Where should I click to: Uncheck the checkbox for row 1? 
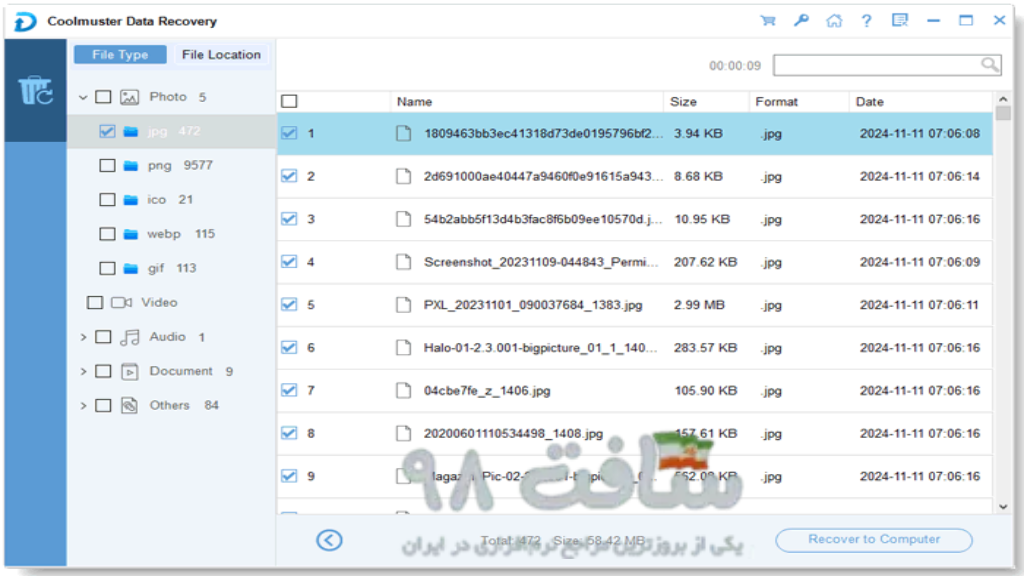coord(289,133)
